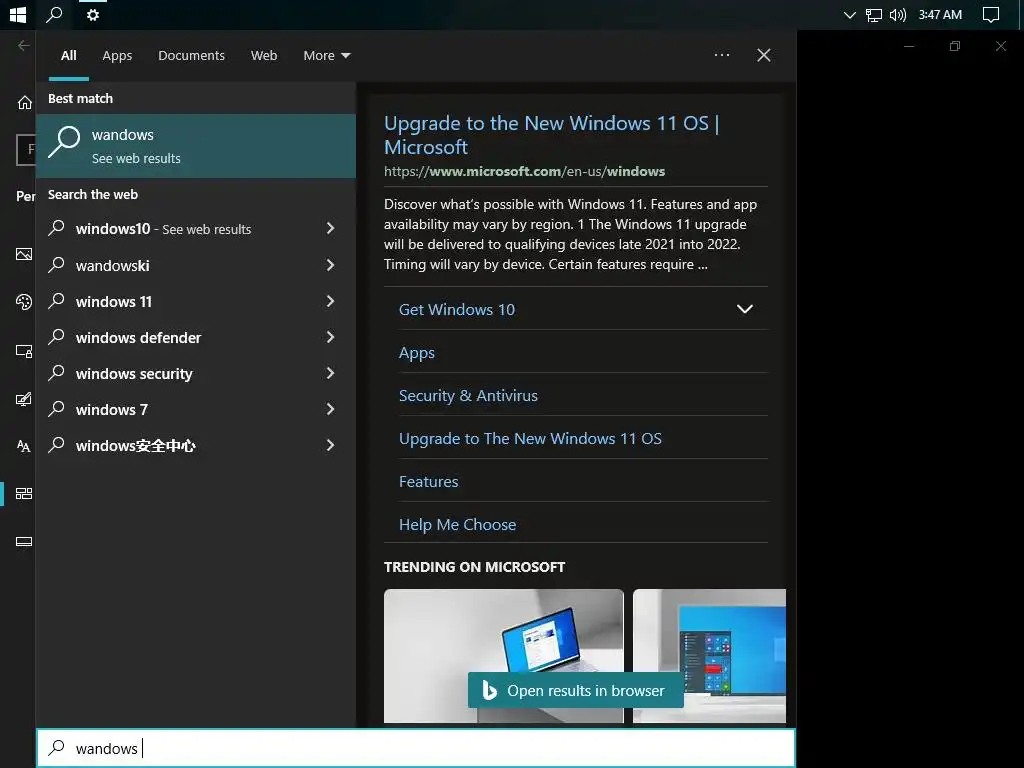
Task: Open Themes settings icon
Action: tap(24, 399)
